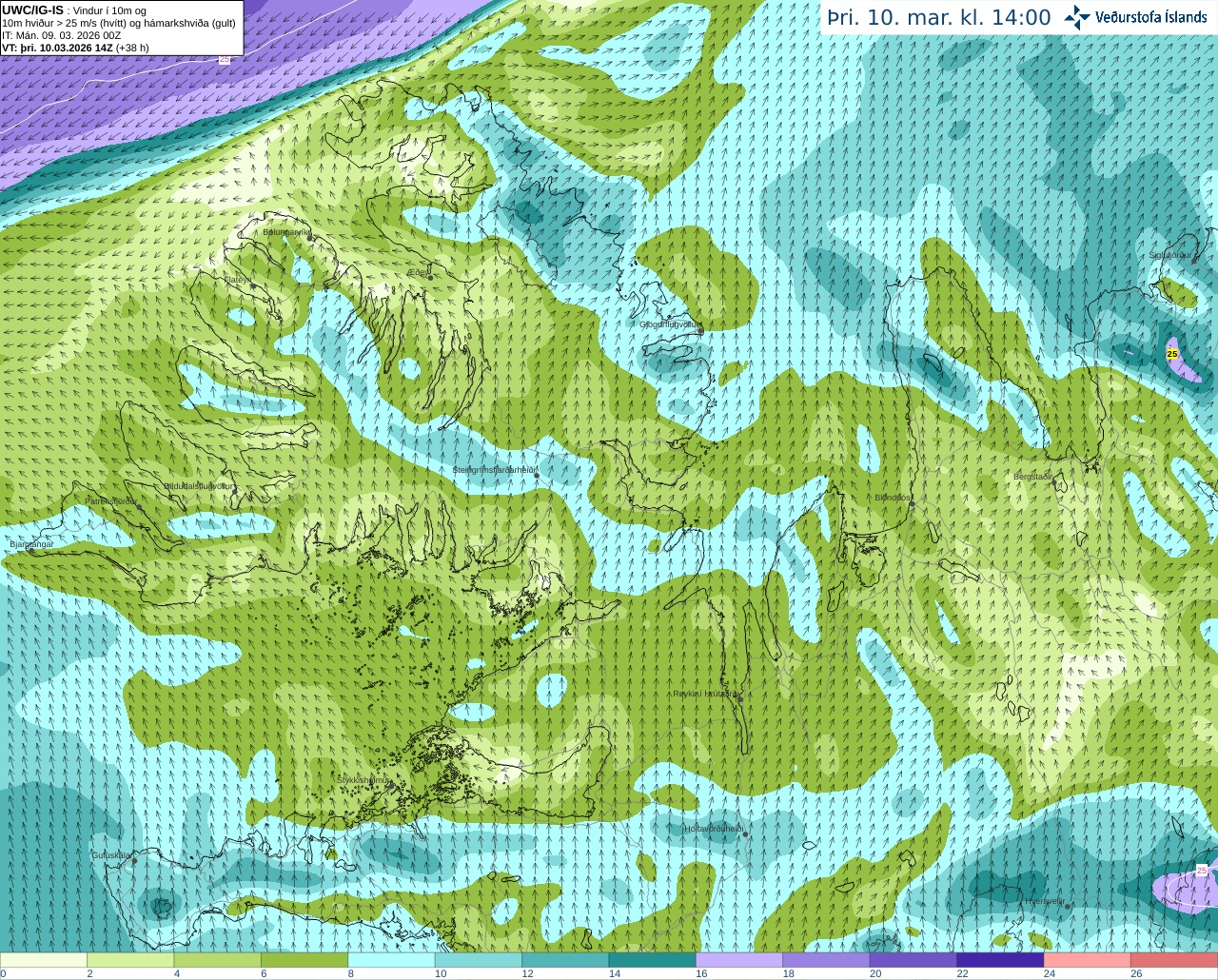Select the above-26 m/s red legend swatch
1218x980 pixels.
(x=1175, y=960)
